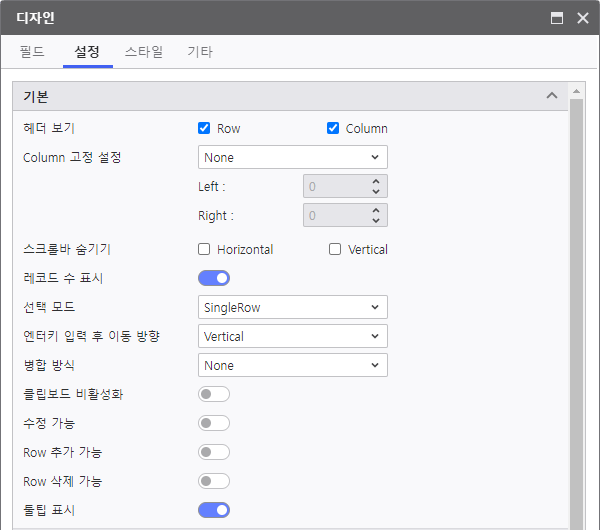This screenshot has width=600, height=530.
Task: Collapse the 기본 section chevron
Action: pos(552,96)
